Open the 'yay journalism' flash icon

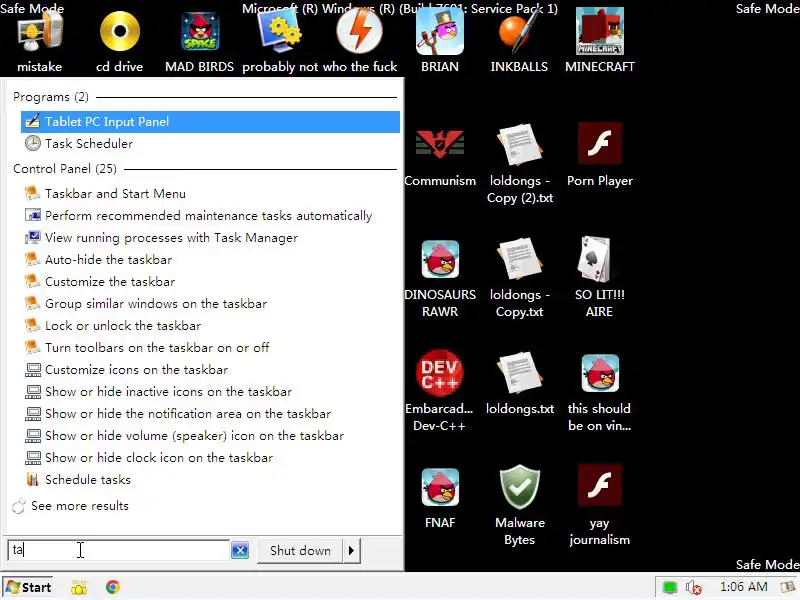pos(599,487)
